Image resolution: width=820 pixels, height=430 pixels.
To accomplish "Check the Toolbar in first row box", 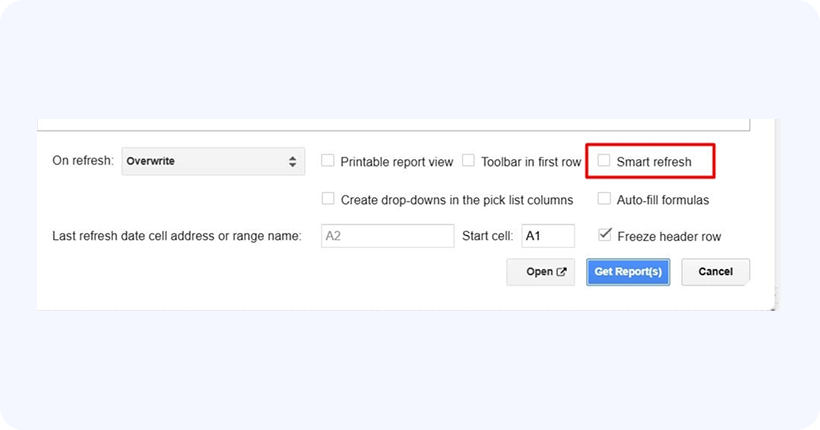I will (468, 160).
